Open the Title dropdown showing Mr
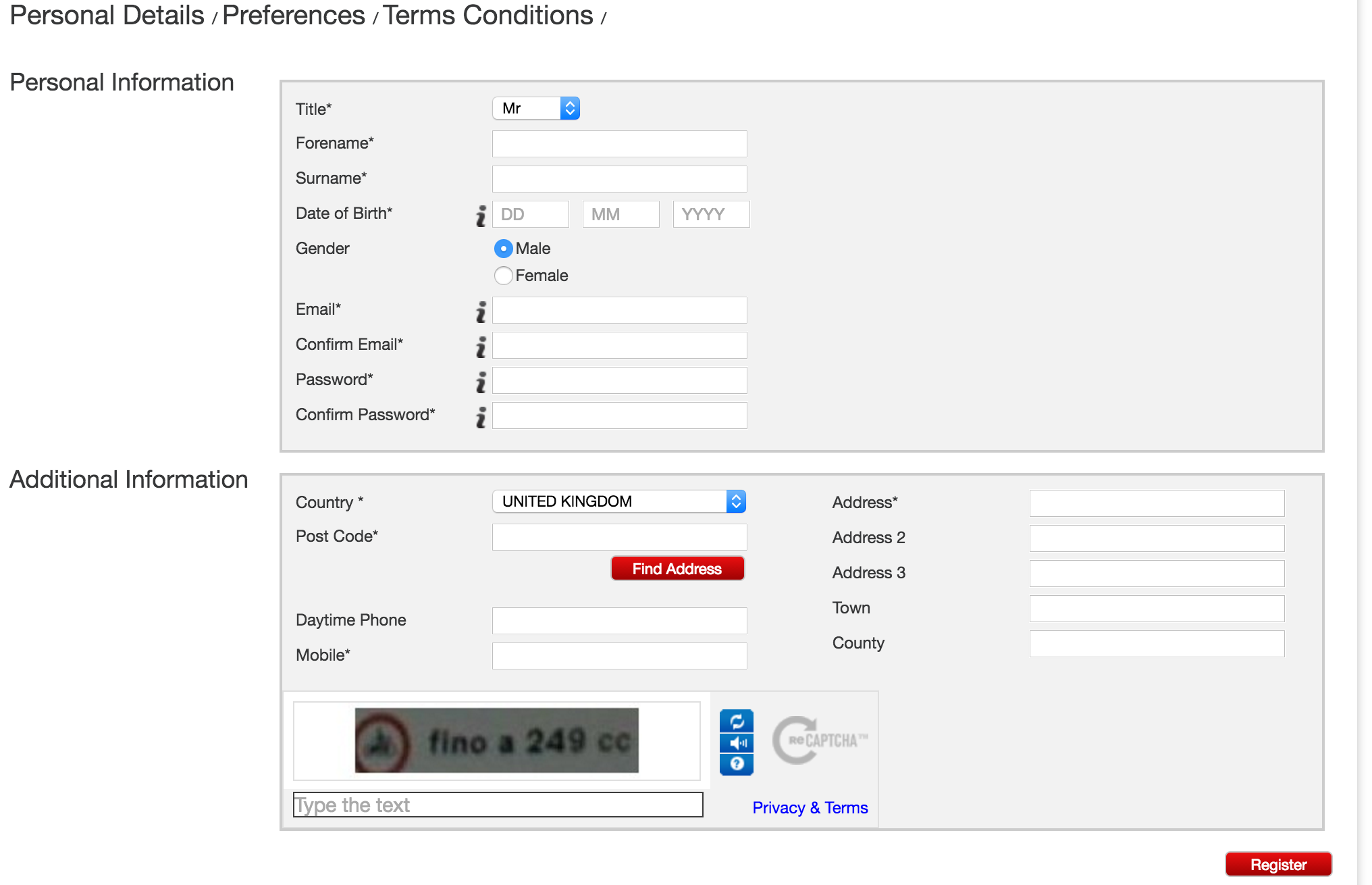The width and height of the screenshot is (1372, 885). [536, 108]
